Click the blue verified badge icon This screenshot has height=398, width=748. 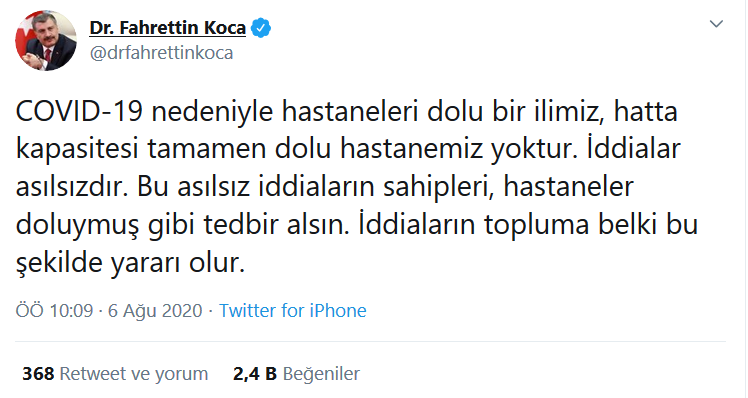(260, 28)
